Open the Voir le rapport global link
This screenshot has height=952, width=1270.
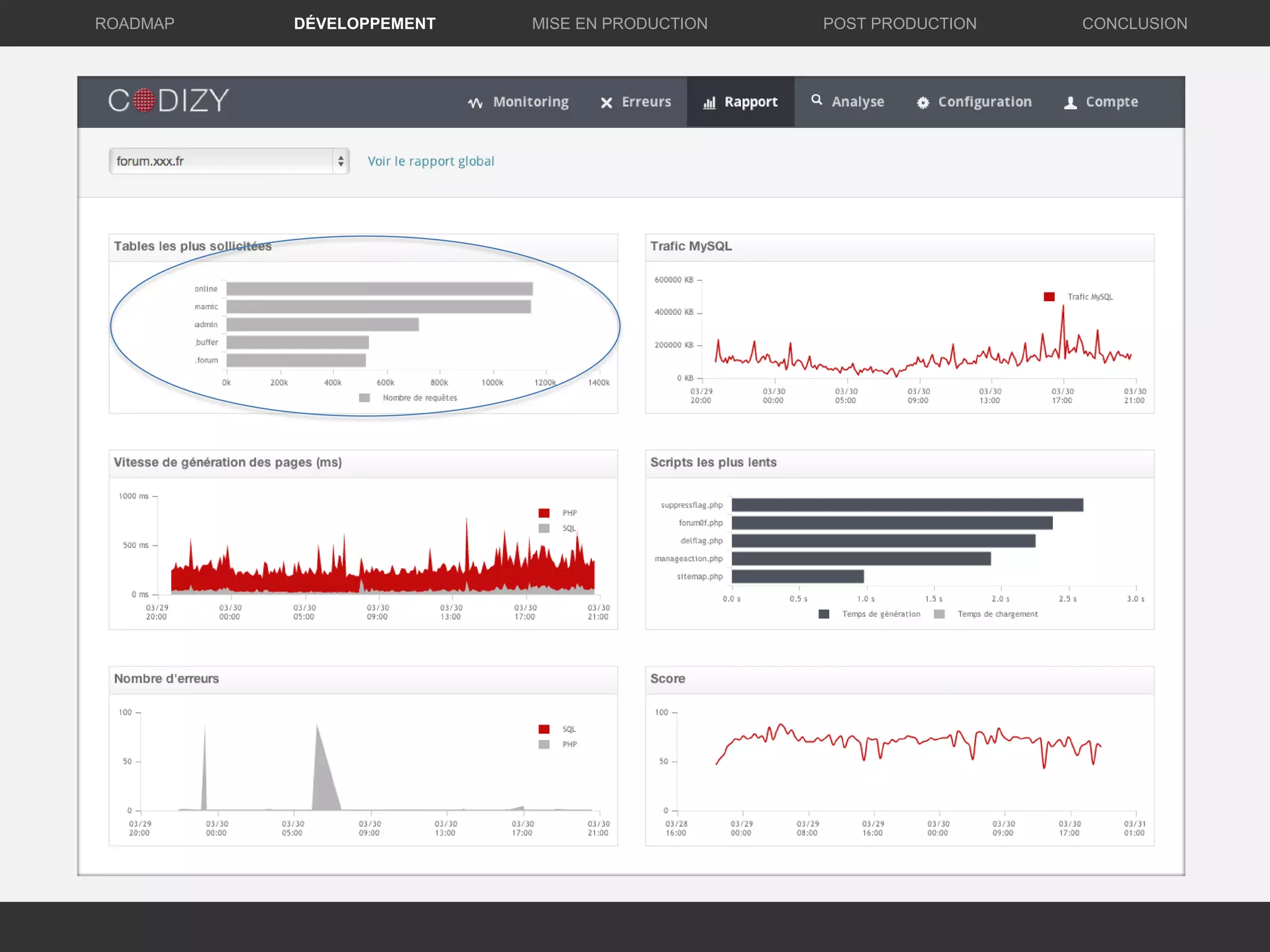431,161
